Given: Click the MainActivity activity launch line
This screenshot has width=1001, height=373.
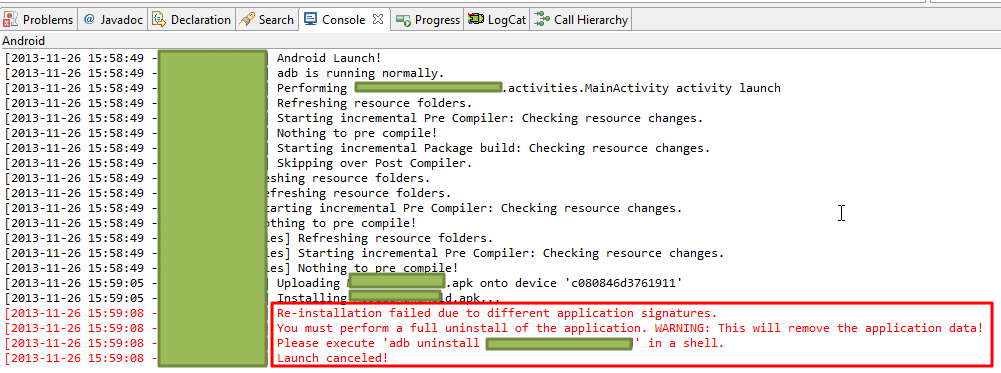Looking at the screenshot, I should pyautogui.click(x=529, y=88).
